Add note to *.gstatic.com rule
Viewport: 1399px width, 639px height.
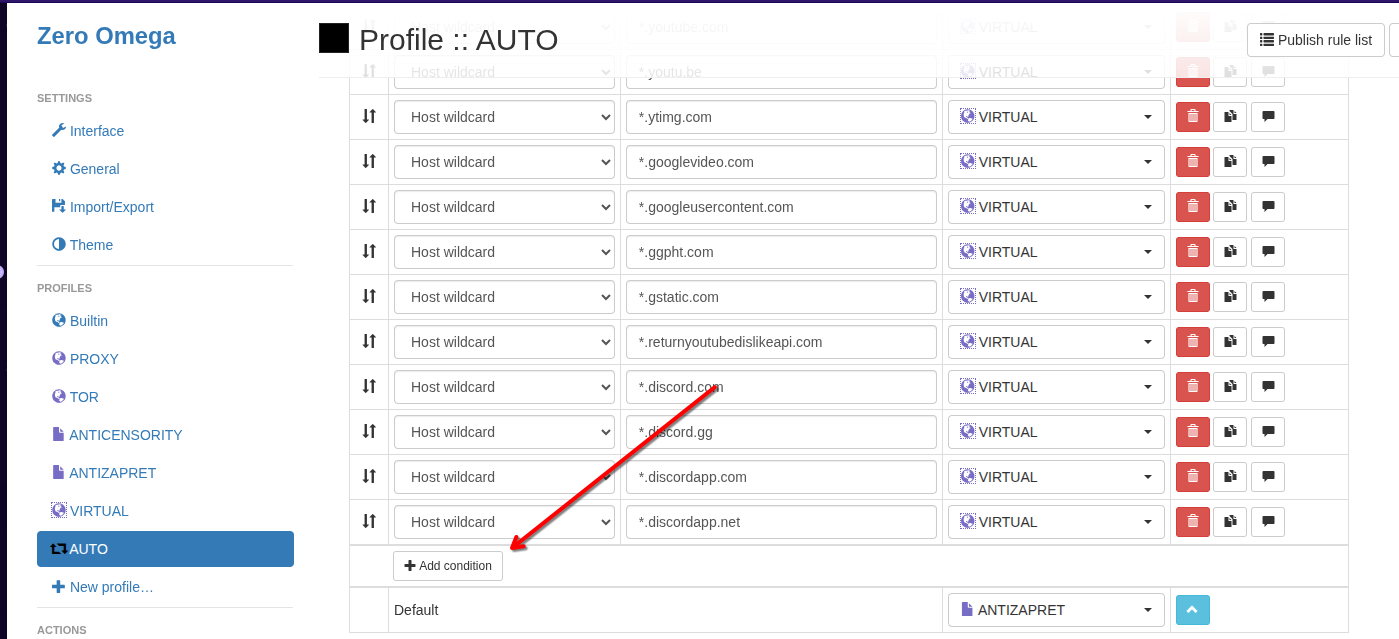pyautogui.click(x=1268, y=297)
